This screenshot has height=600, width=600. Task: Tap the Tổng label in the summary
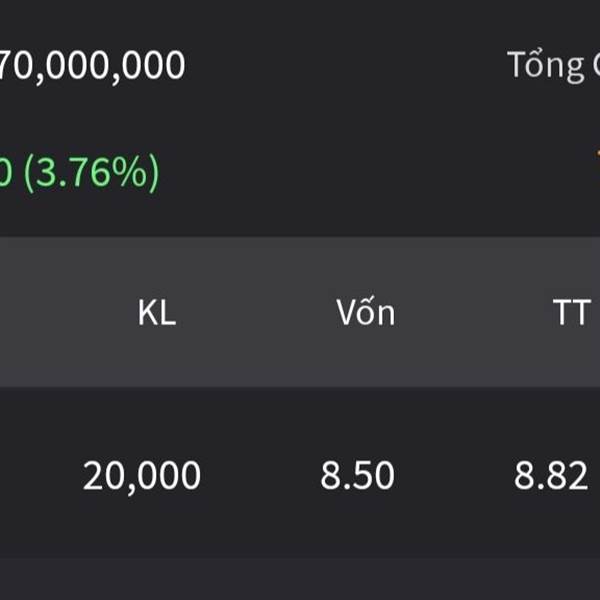click(546, 65)
